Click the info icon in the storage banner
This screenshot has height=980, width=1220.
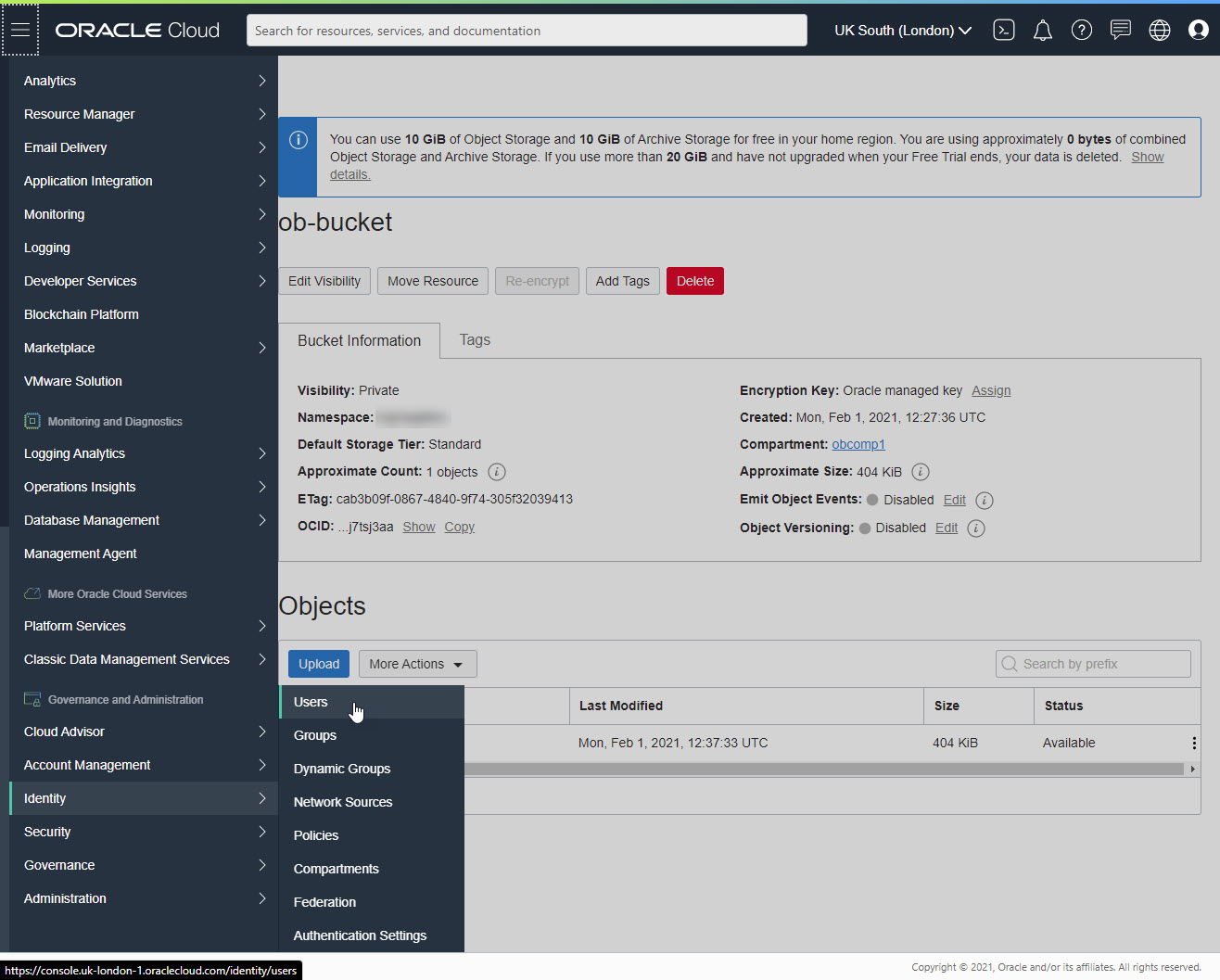[x=299, y=140]
